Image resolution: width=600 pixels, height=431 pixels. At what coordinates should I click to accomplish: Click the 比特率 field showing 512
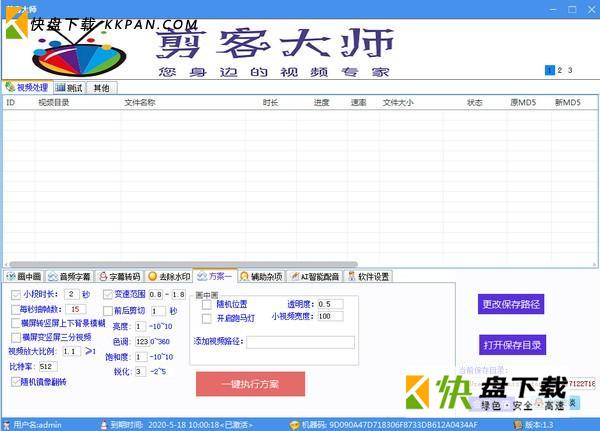point(47,366)
